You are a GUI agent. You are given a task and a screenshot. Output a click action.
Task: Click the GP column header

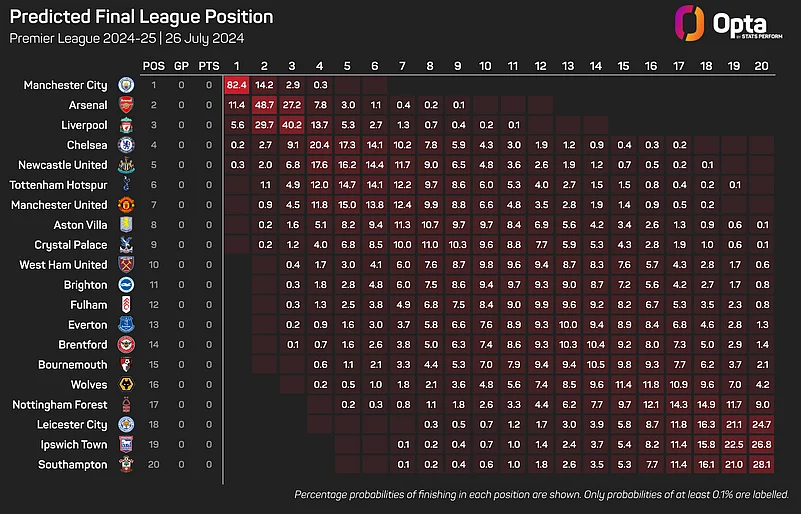[181, 65]
